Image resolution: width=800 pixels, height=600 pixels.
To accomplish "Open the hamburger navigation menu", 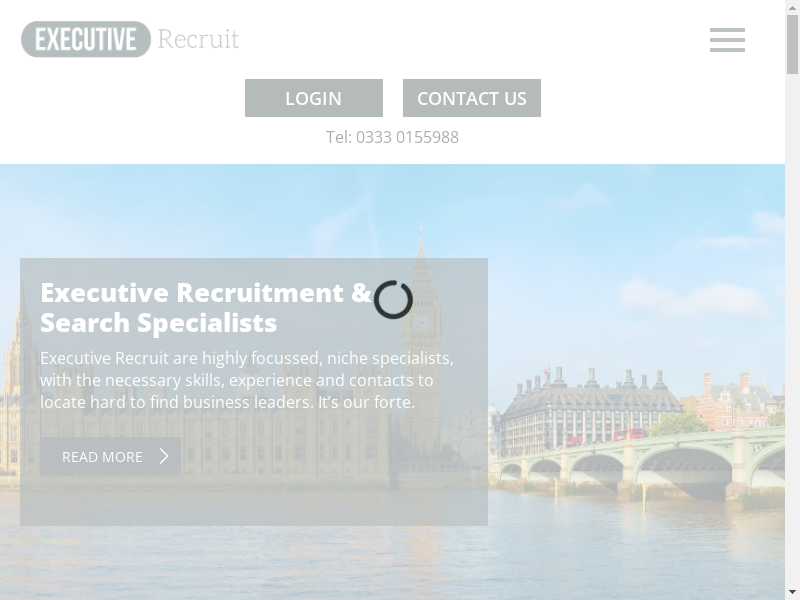I will 727,40.
